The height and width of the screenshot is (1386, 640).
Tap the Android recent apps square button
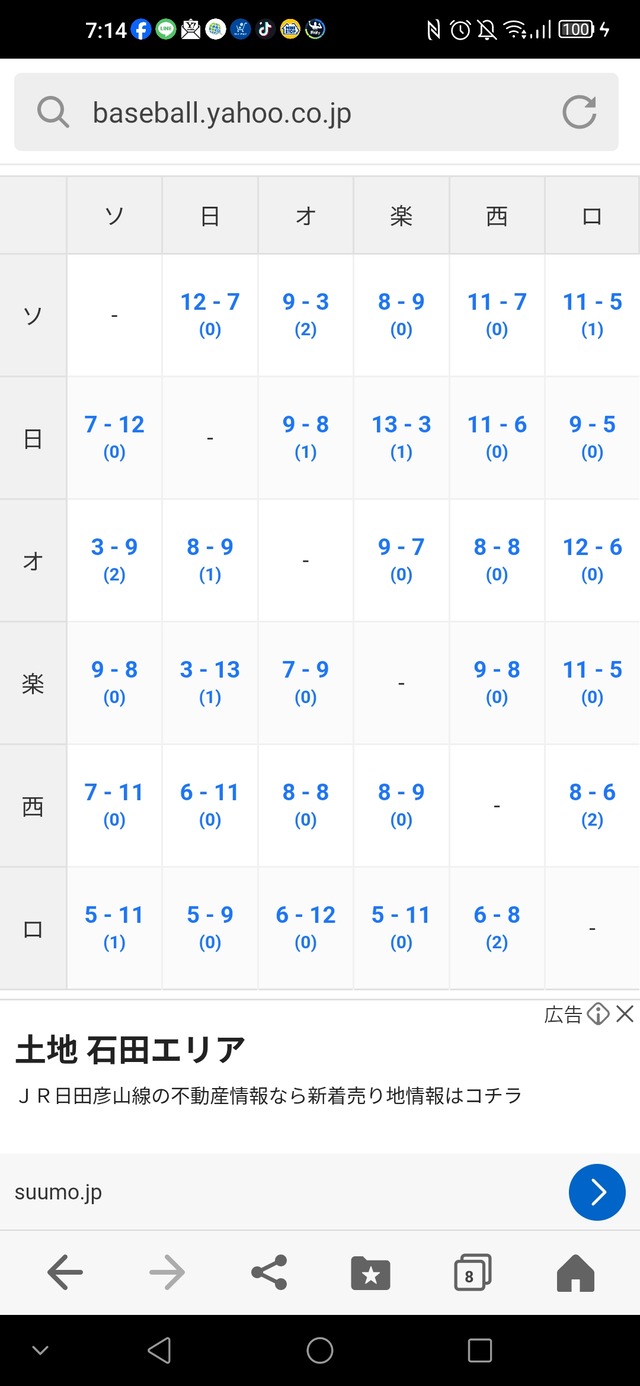pyautogui.click(x=480, y=1350)
